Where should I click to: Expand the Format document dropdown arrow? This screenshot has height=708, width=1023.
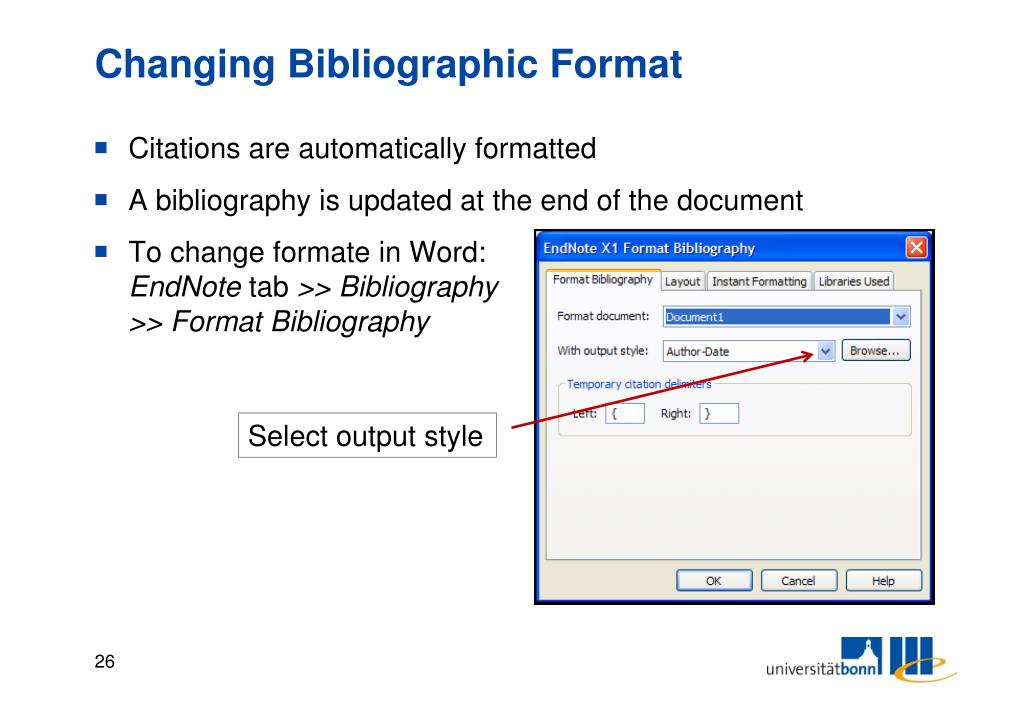(x=901, y=316)
